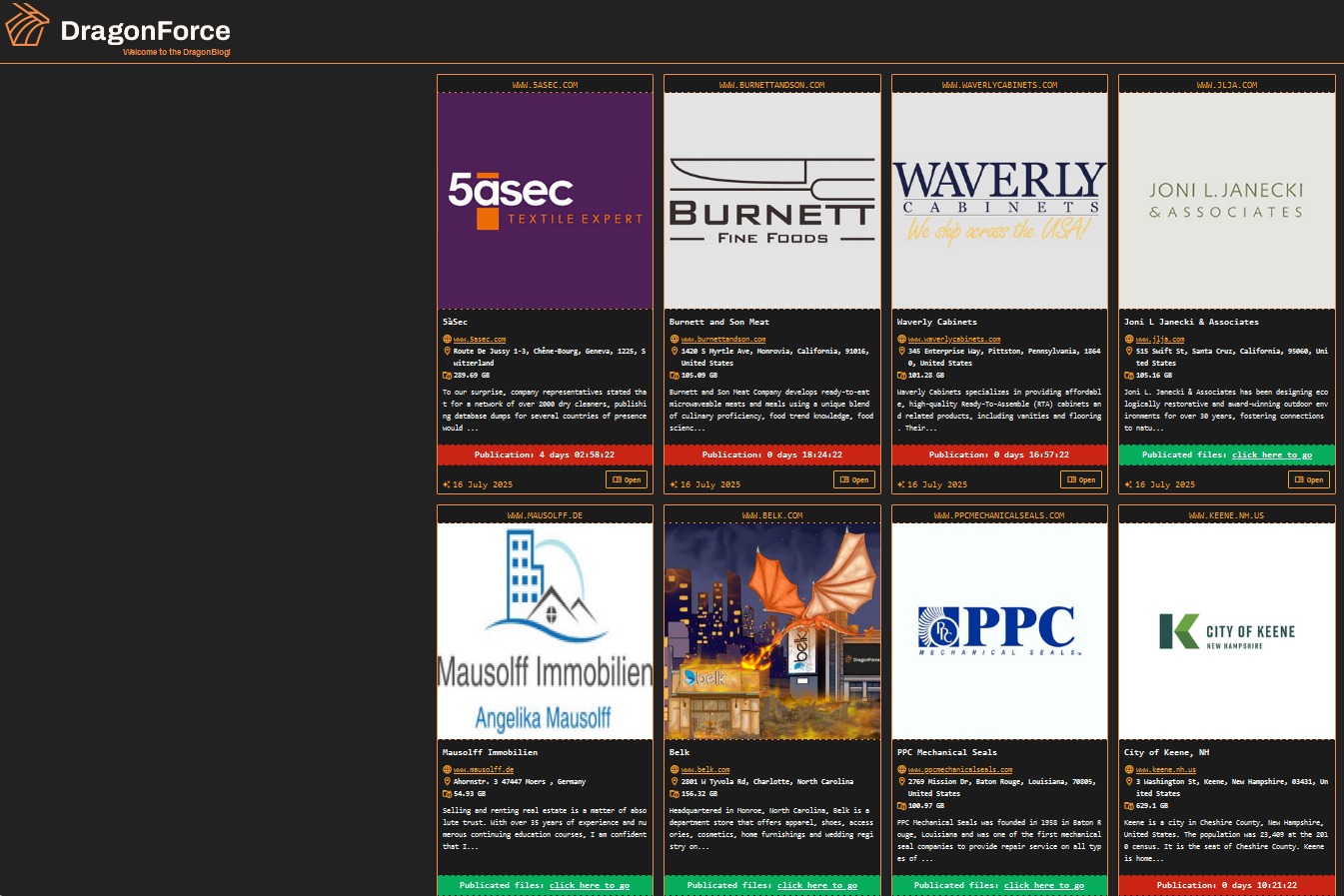Click the 'Welcome to the DragonBlog!' tagline
Viewport: 1344px width, 896px height.
tap(177, 52)
